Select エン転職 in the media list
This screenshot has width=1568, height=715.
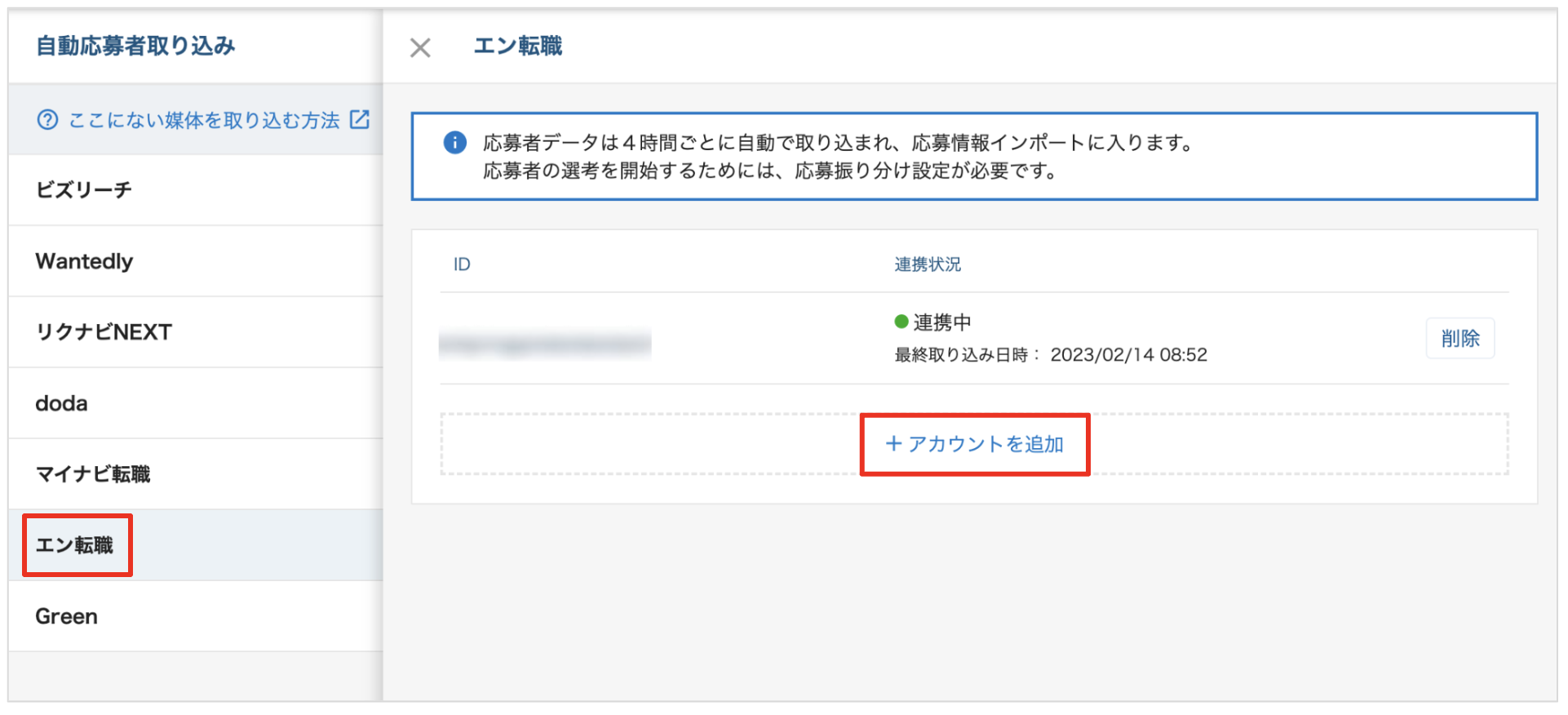[196, 545]
